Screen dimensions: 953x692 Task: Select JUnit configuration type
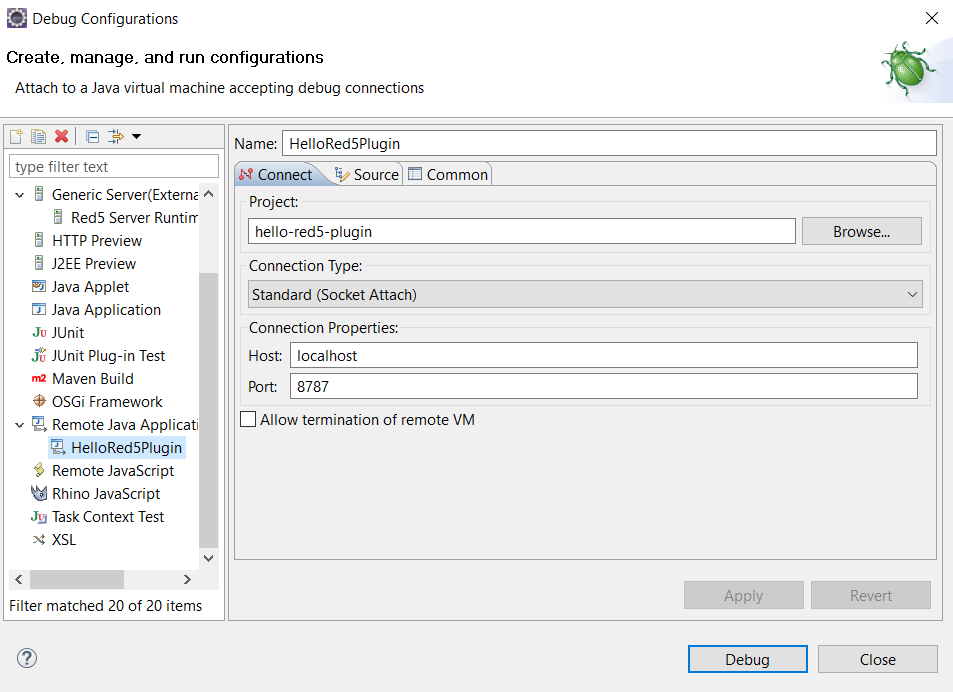(x=67, y=333)
